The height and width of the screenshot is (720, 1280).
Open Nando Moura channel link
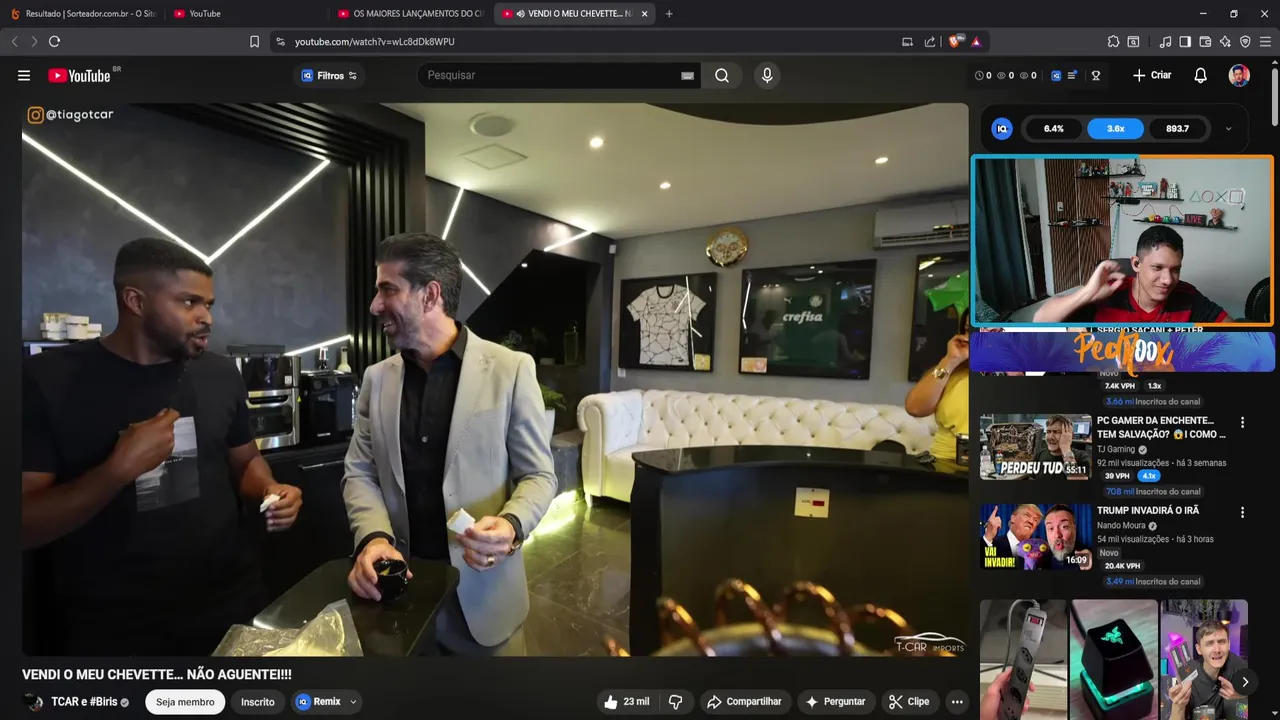pos(1121,525)
